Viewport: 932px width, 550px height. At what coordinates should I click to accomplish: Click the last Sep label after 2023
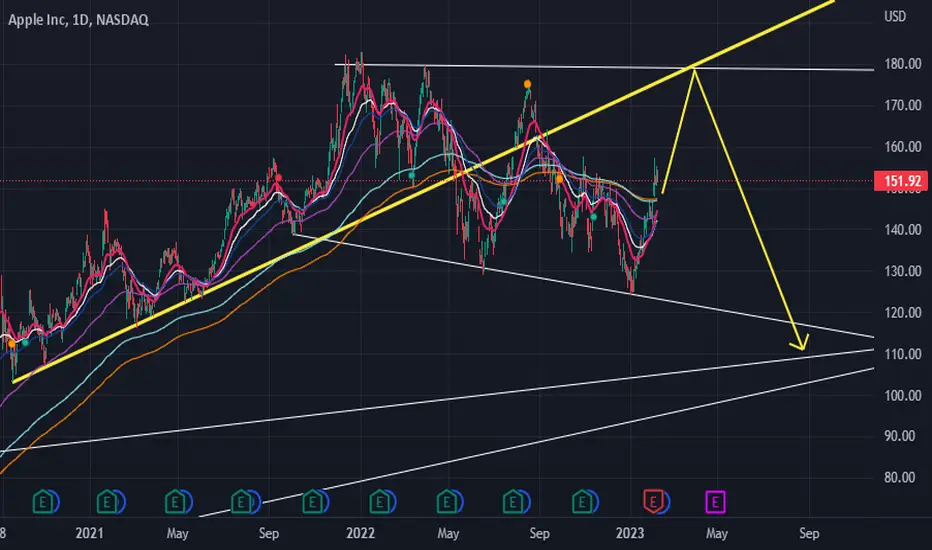(x=809, y=533)
